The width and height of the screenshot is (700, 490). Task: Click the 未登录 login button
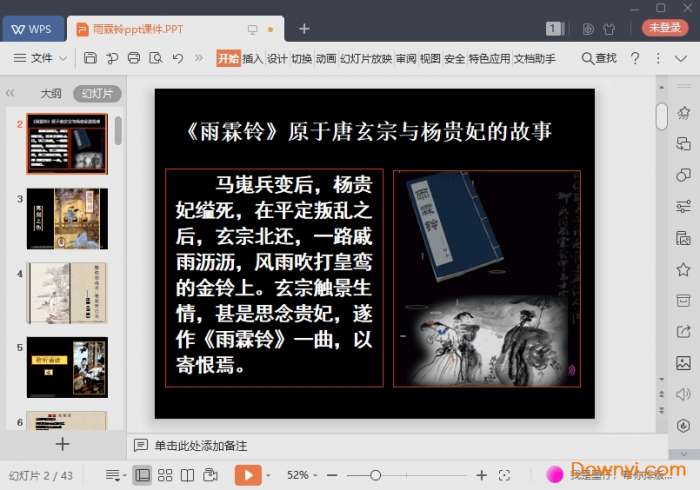664,28
